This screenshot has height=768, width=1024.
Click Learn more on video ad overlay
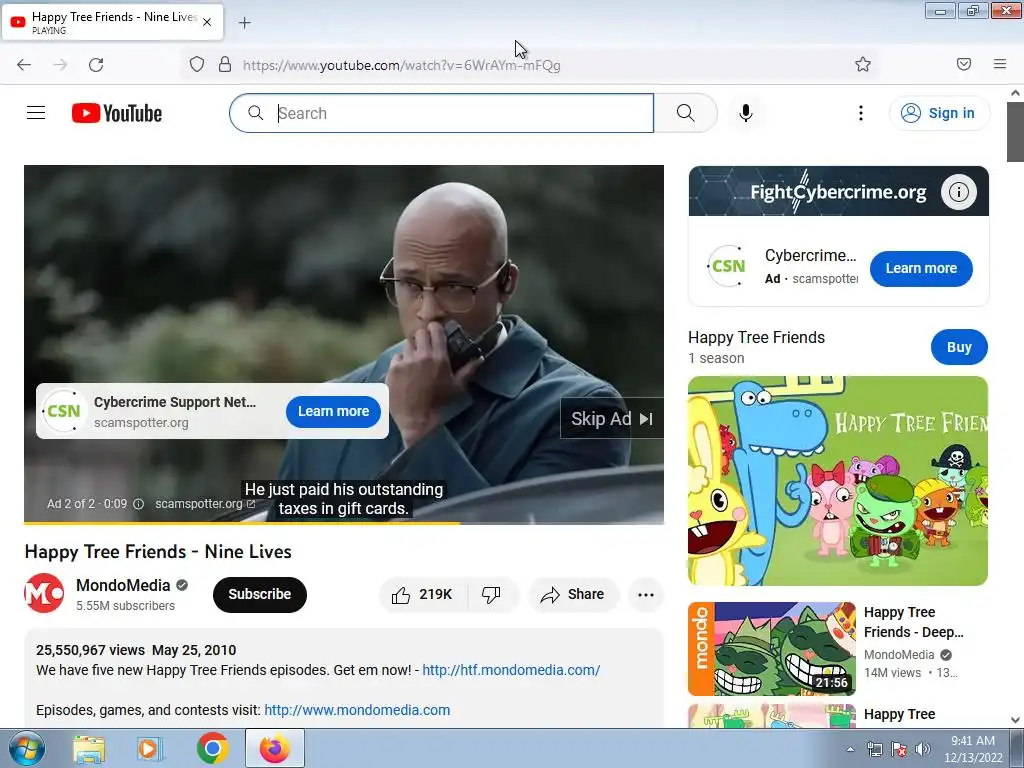[333, 411]
